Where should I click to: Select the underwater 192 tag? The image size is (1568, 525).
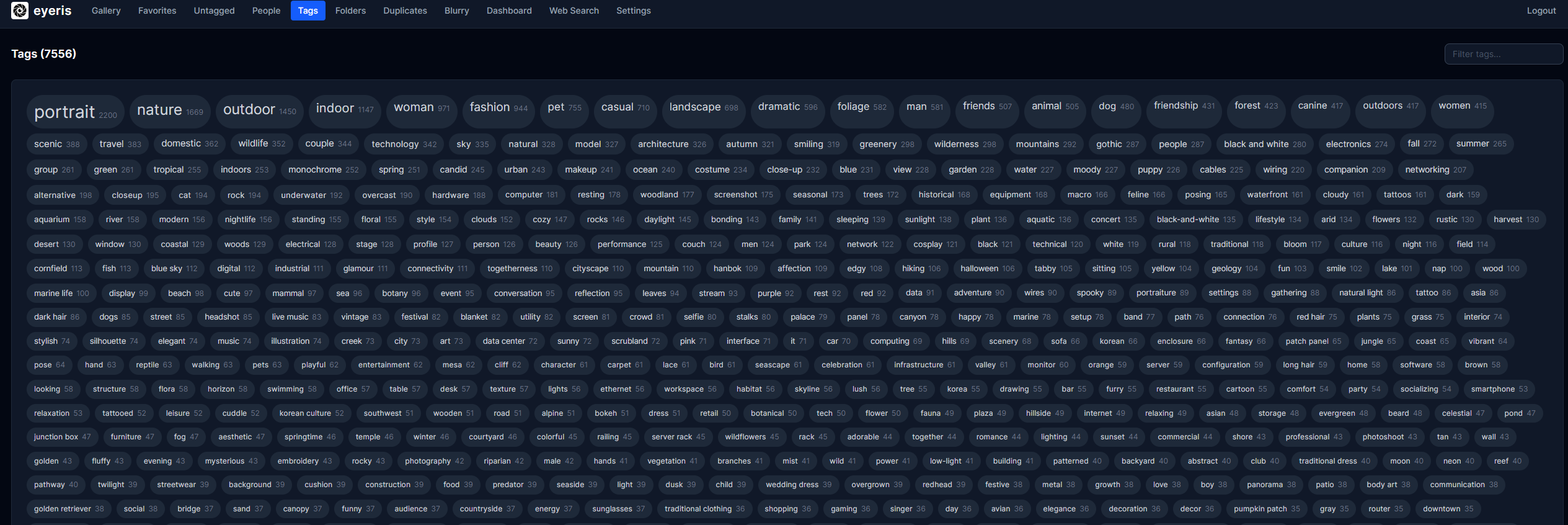coord(311,195)
